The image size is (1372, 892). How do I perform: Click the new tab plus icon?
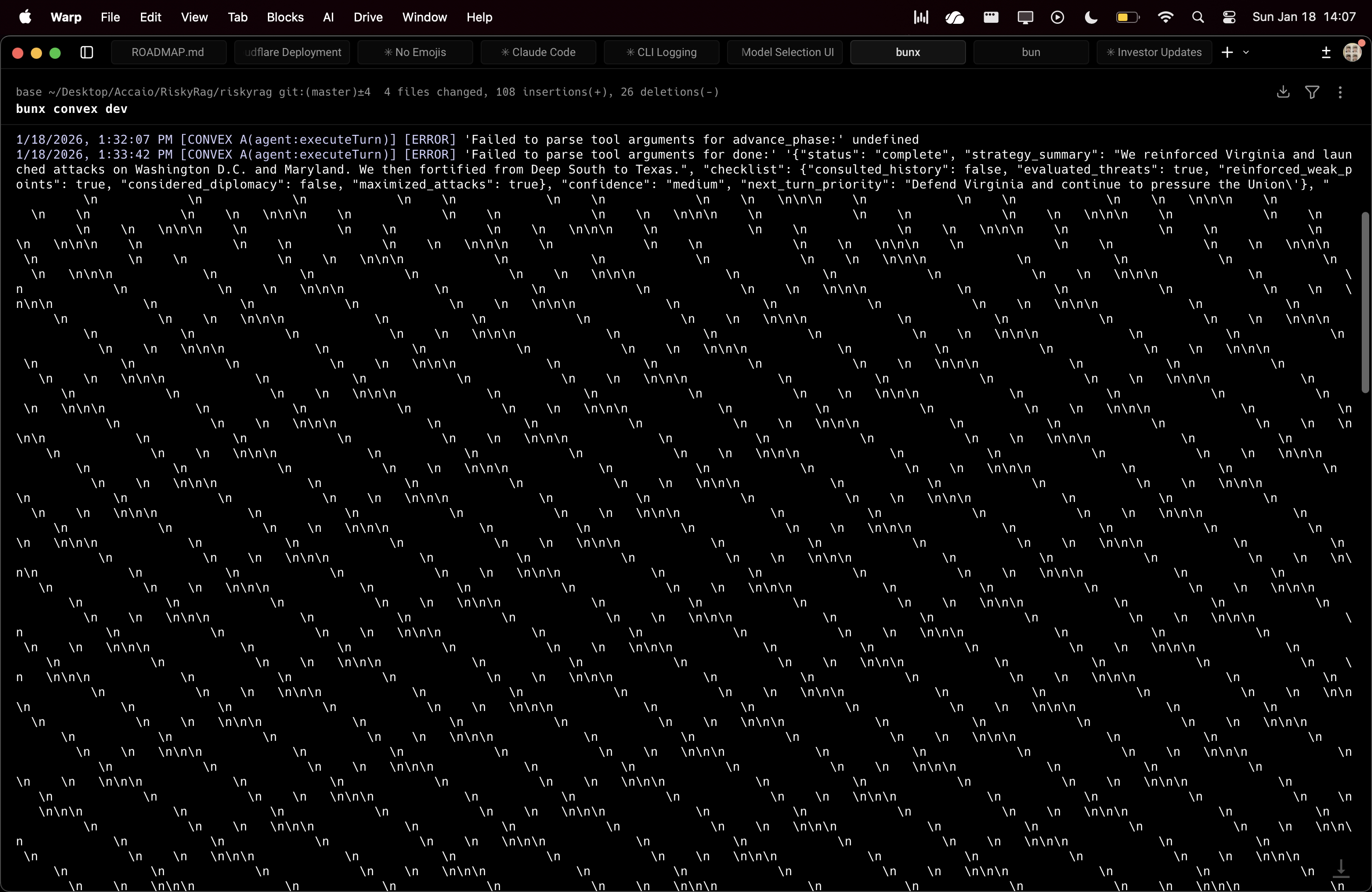click(1227, 52)
